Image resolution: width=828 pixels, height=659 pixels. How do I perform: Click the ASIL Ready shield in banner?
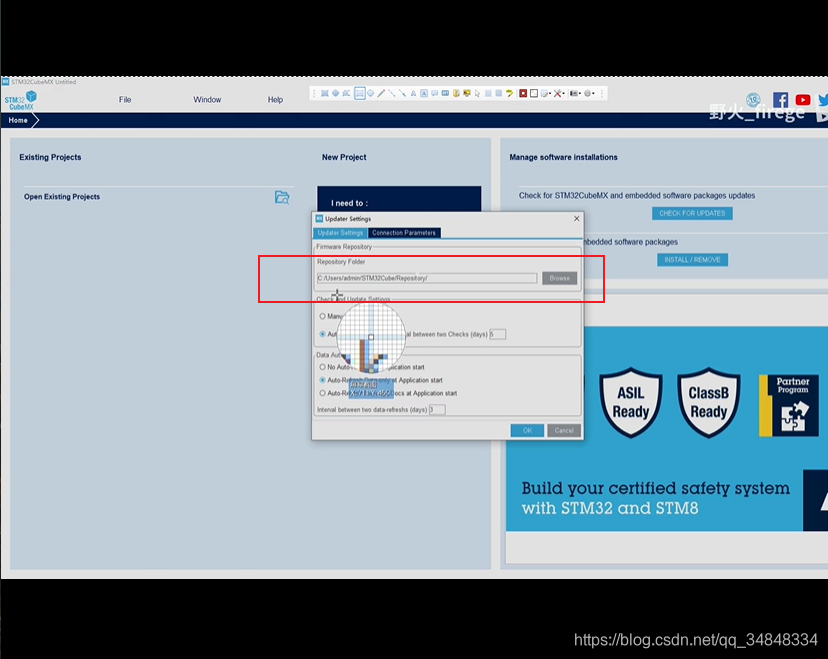(631, 402)
